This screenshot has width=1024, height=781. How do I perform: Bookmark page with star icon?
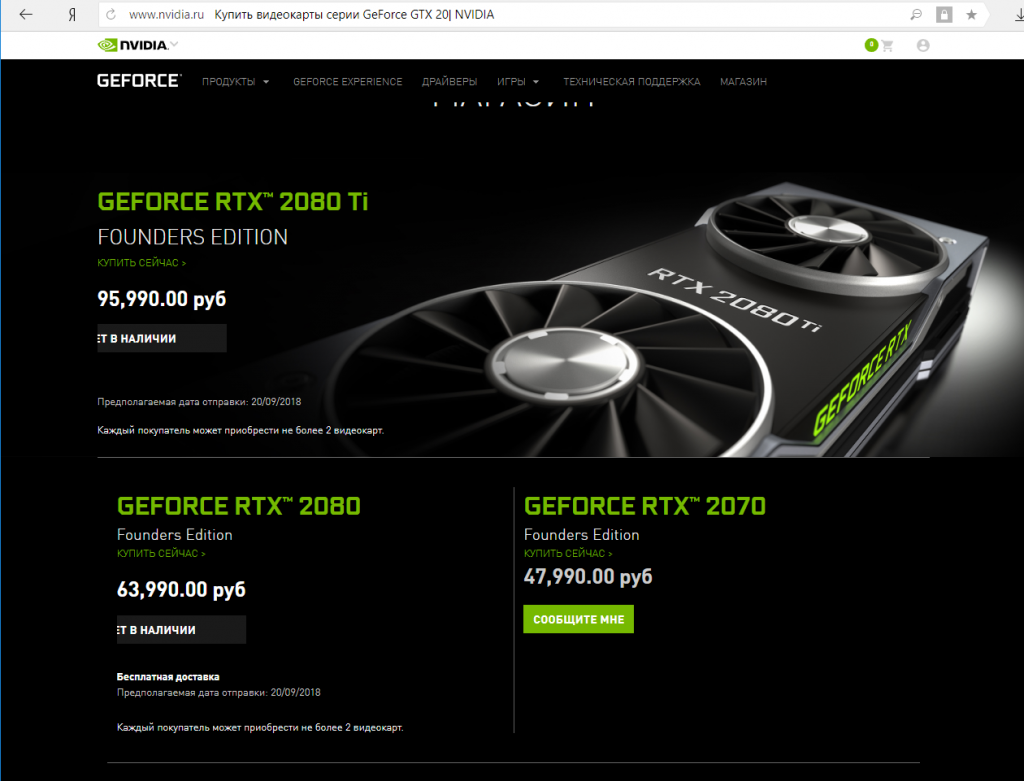(972, 14)
